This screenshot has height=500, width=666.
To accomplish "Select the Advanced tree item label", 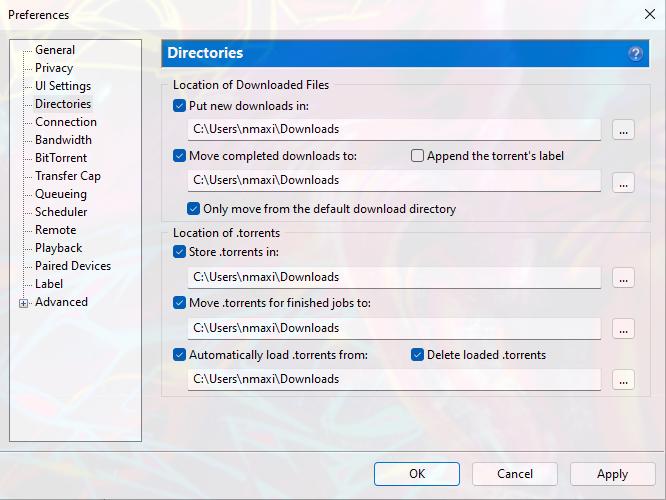I will pyautogui.click(x=61, y=302).
